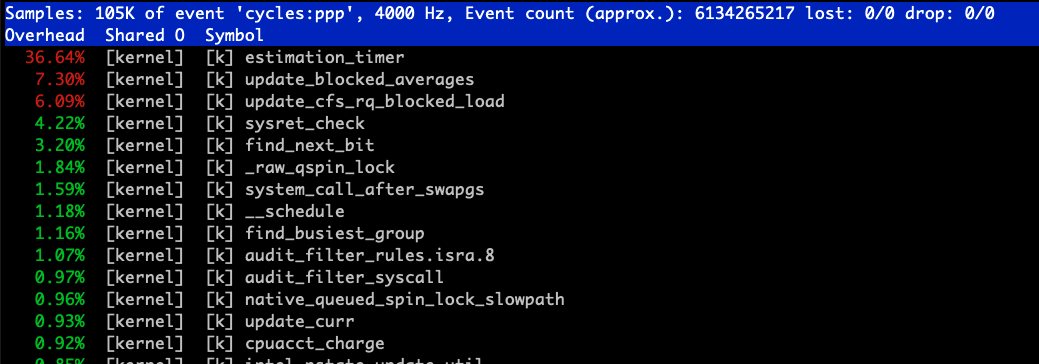Select the _raw_qspin_lock symbol
The width and height of the screenshot is (1039, 364).
[319, 168]
